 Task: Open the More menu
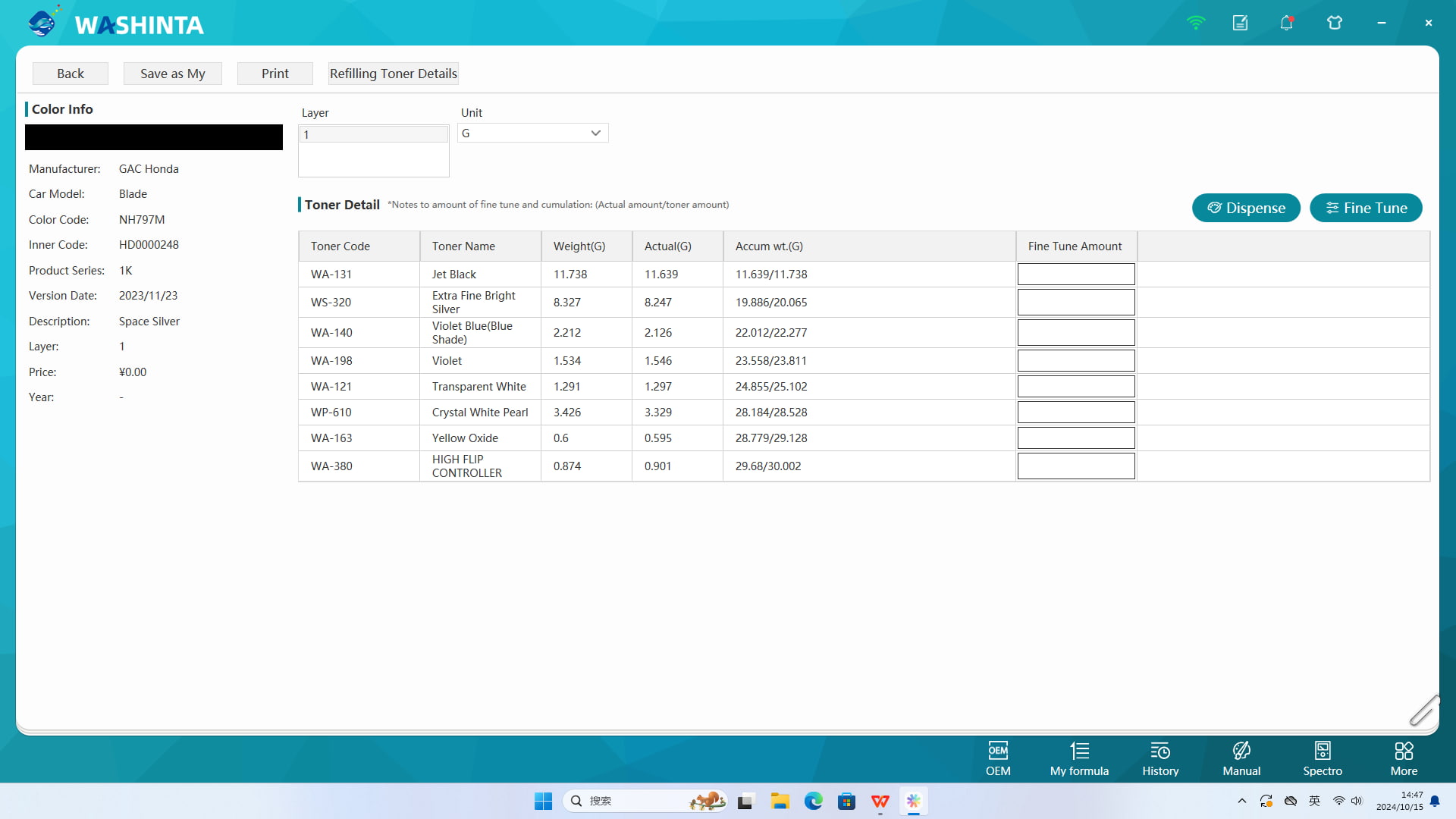[x=1404, y=758]
